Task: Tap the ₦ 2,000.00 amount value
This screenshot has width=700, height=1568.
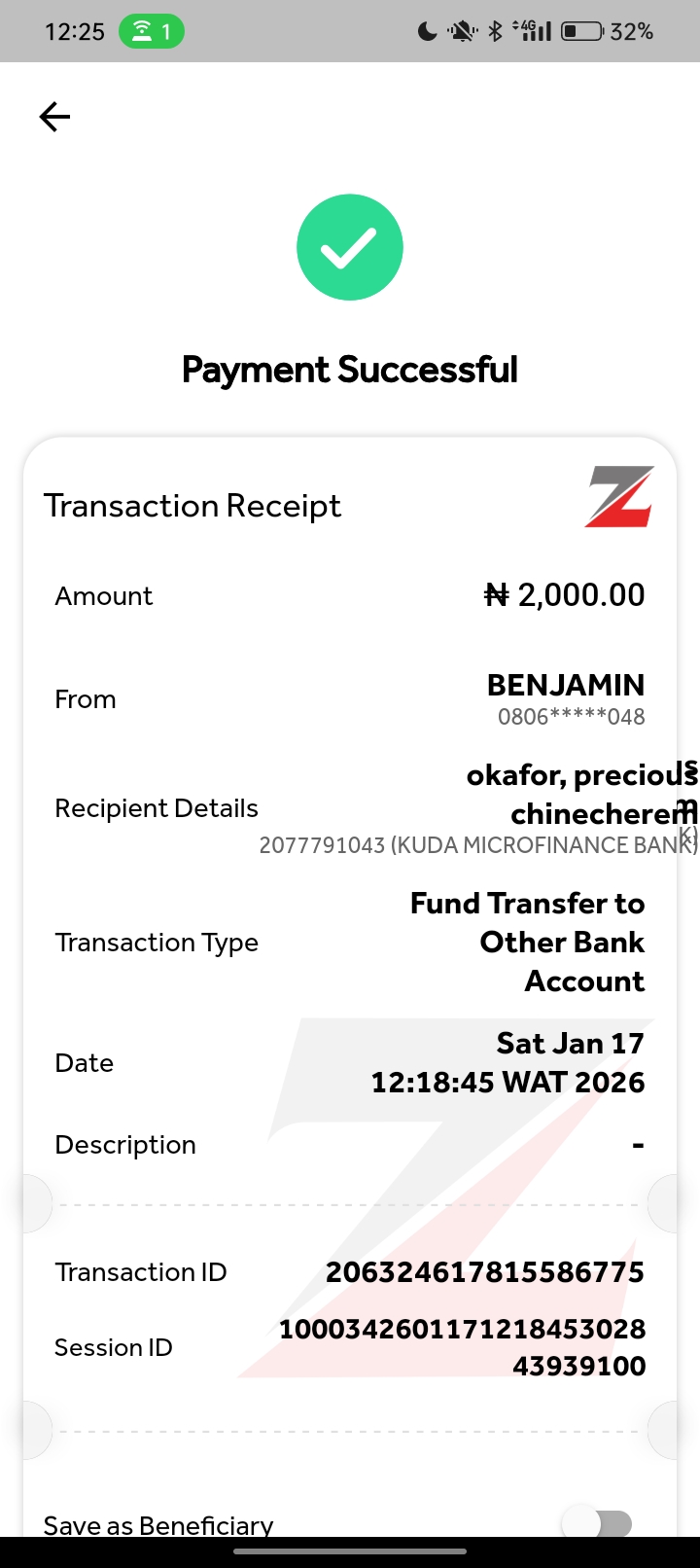Action: 564,595
